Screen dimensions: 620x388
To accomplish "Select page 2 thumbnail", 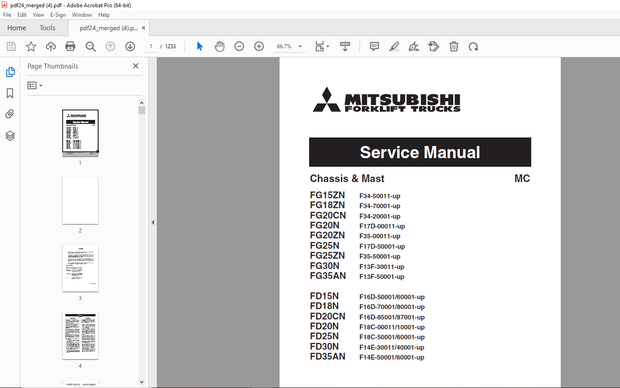I will click(80, 201).
